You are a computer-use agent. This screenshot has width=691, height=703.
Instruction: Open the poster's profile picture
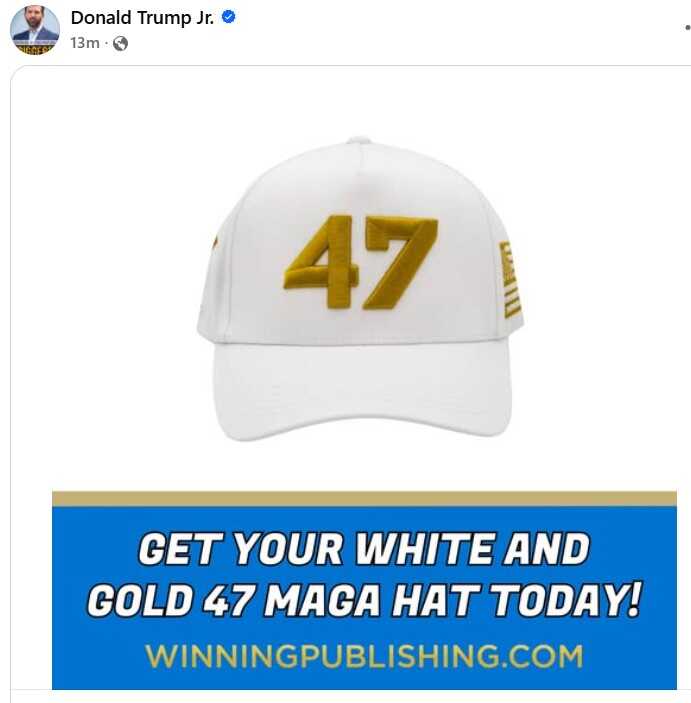click(35, 30)
